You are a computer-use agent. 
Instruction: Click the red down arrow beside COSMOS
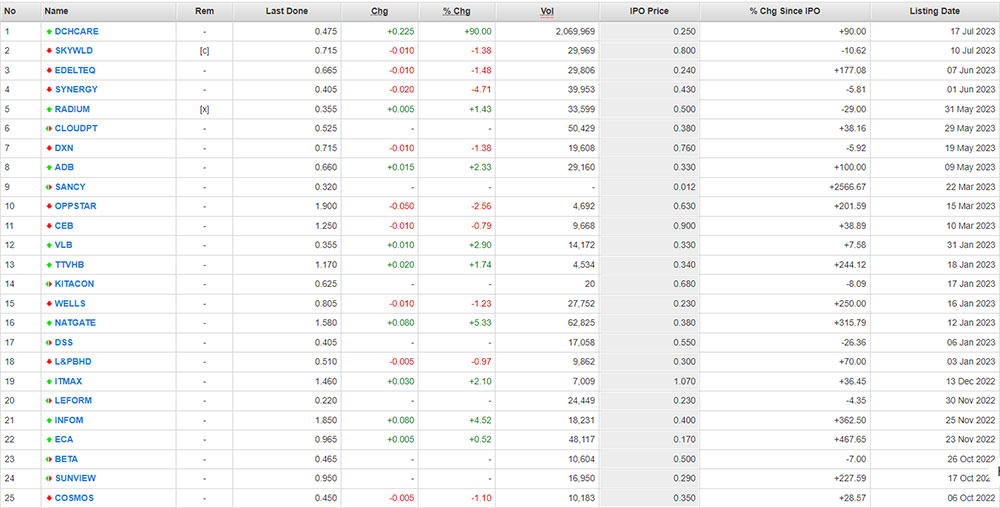tap(49, 498)
